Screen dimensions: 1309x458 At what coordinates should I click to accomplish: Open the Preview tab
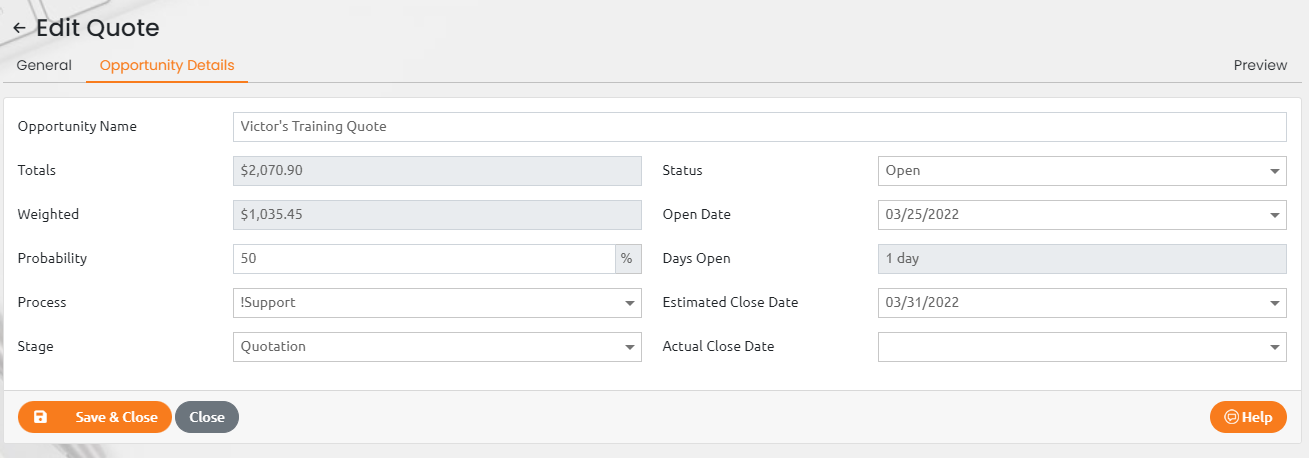tap(1260, 65)
